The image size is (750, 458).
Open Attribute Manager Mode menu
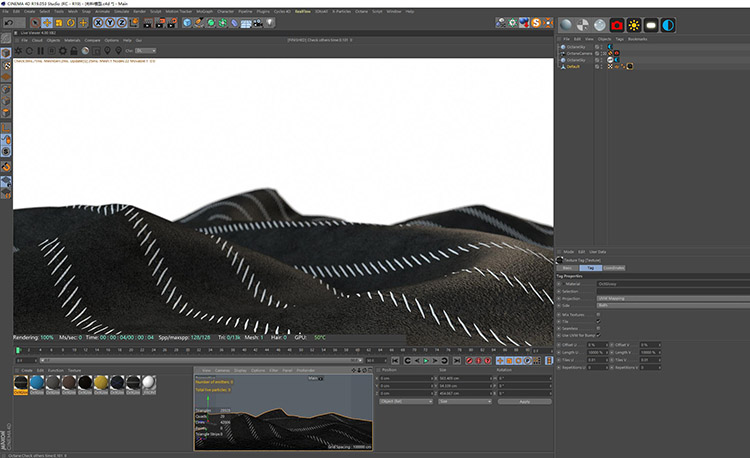[x=568, y=251]
